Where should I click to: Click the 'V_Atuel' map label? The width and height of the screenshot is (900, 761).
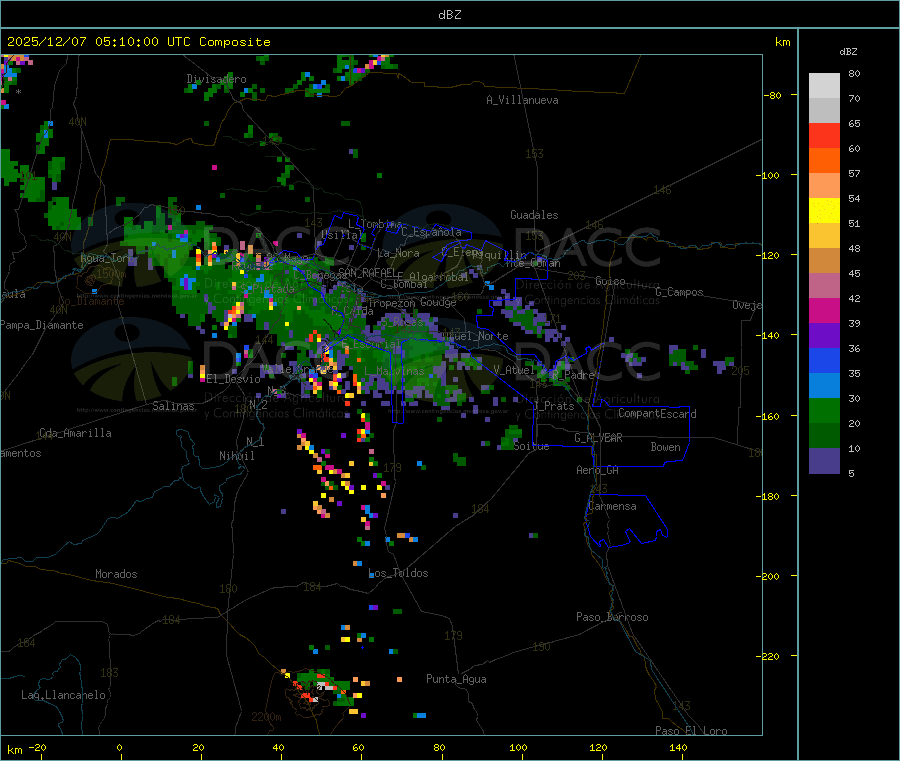pyautogui.click(x=514, y=370)
